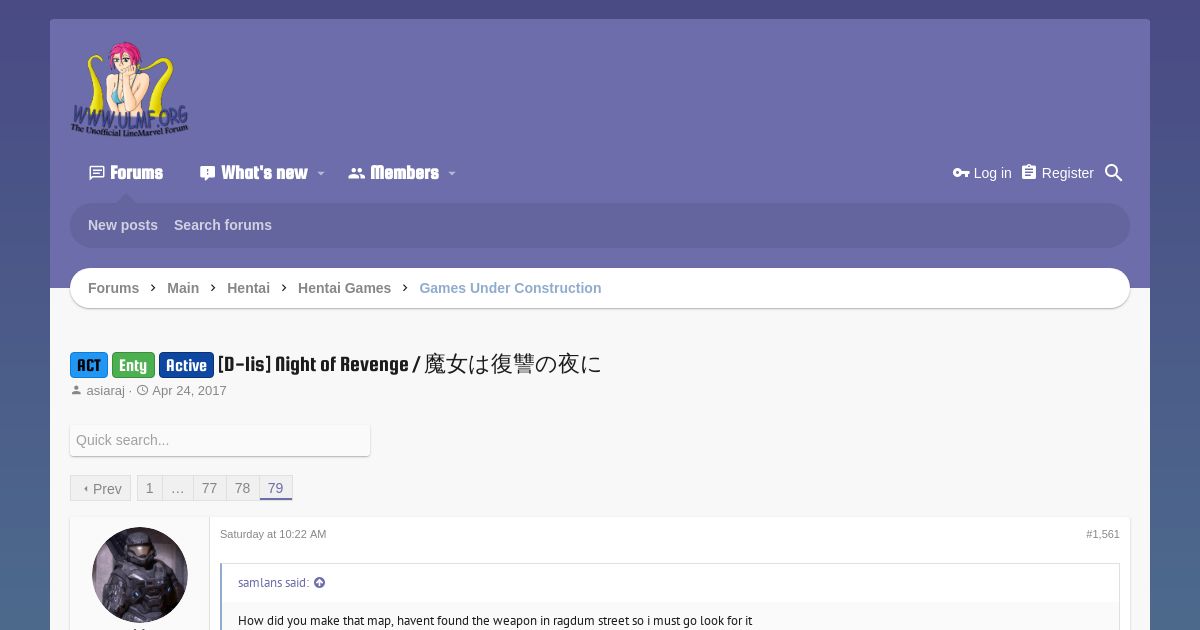1200x630 pixels.
Task: Select Log in link
Action: coord(982,173)
